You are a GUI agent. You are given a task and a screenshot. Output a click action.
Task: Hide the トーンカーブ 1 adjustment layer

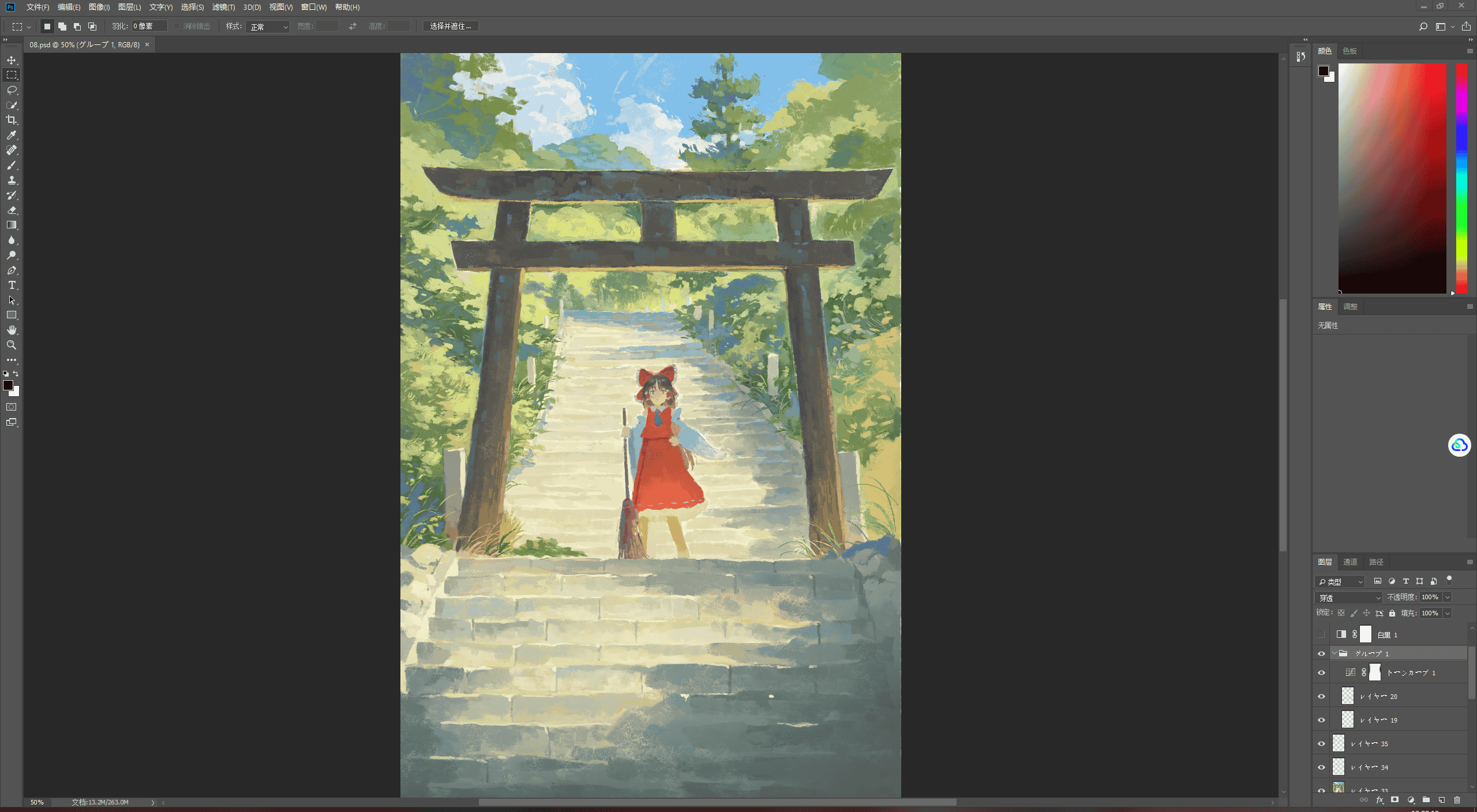1321,672
